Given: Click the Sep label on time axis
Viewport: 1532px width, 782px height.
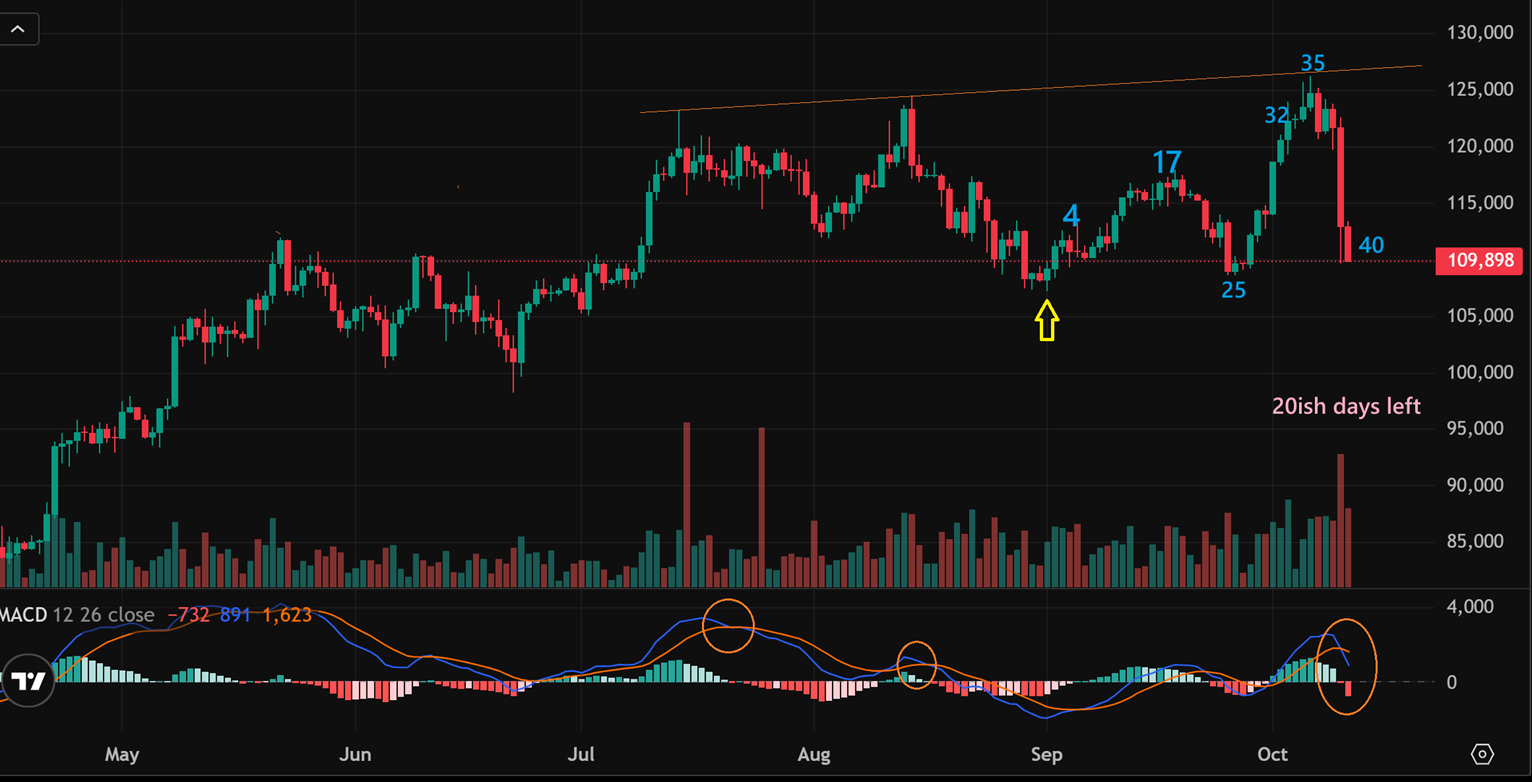Looking at the screenshot, I should click(1047, 754).
